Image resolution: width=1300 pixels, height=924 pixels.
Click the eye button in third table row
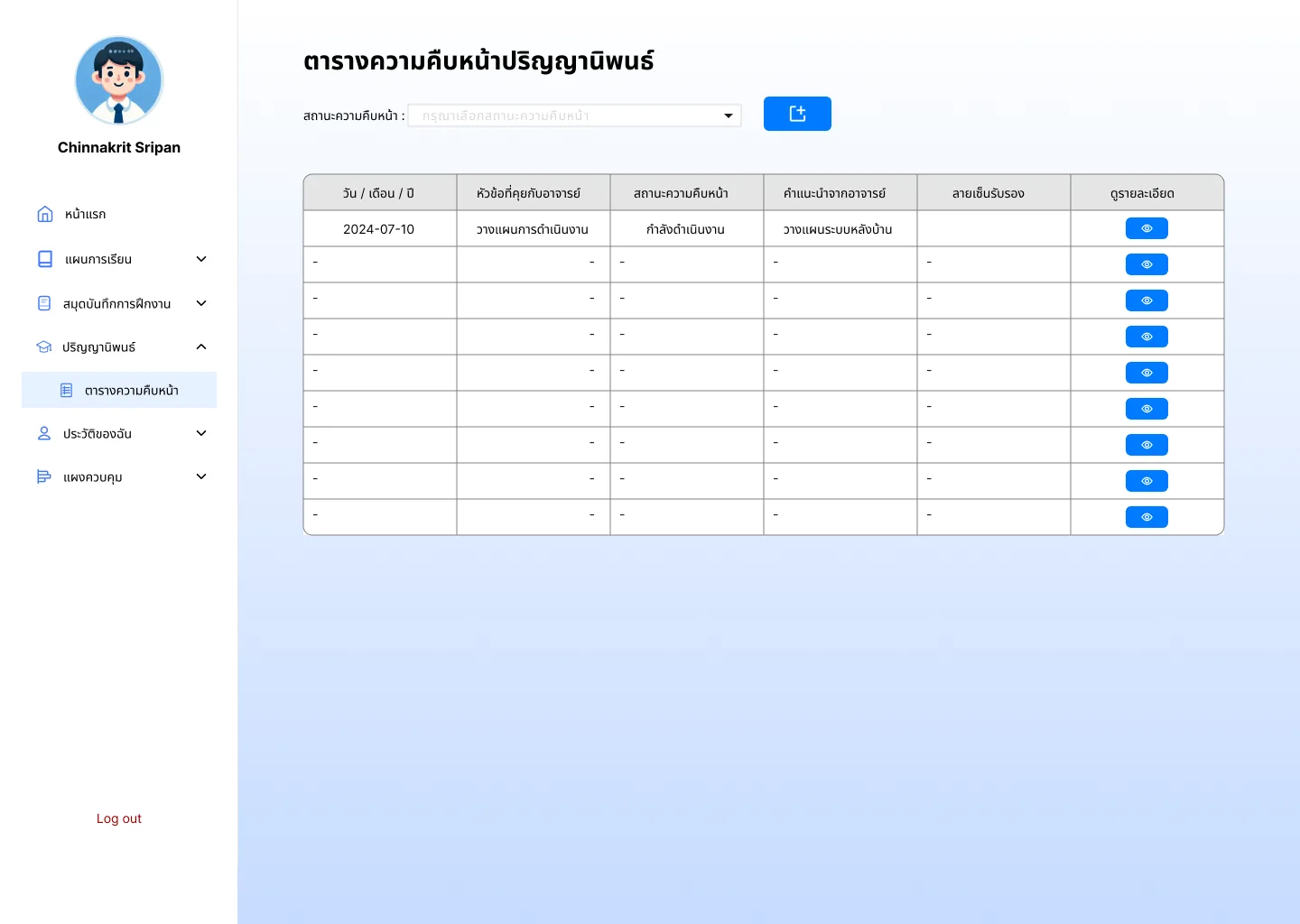[1147, 300]
